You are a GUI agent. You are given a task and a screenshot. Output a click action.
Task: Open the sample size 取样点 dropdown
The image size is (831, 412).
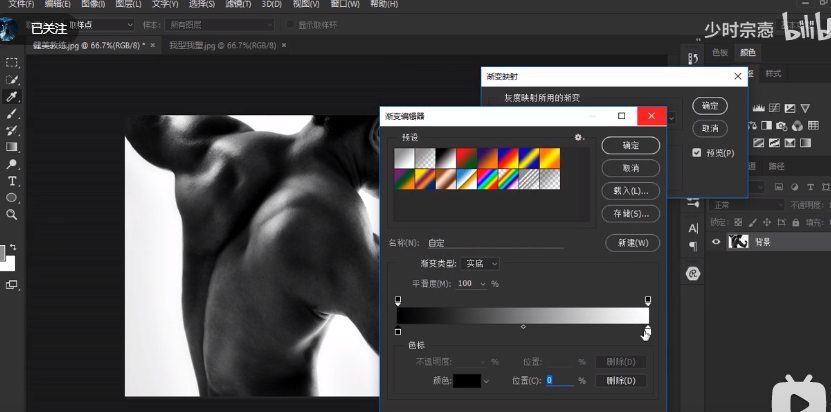tap(100, 25)
